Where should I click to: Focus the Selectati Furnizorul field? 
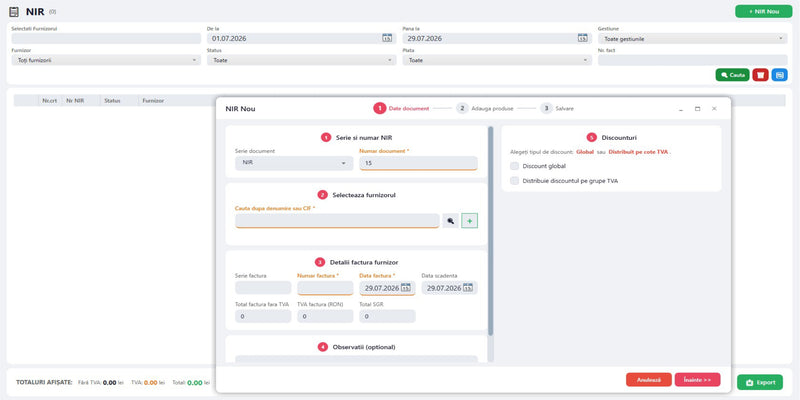tap(106, 39)
